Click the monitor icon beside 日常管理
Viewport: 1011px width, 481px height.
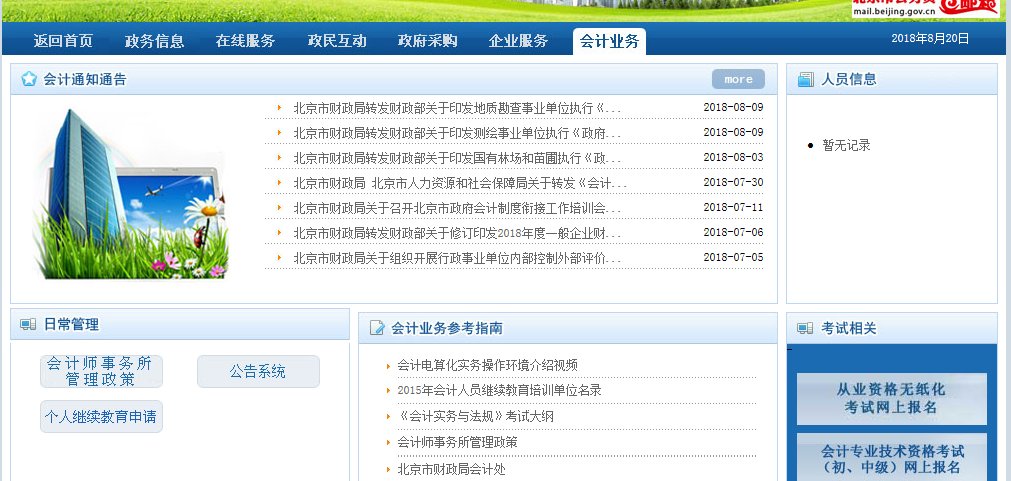28,324
